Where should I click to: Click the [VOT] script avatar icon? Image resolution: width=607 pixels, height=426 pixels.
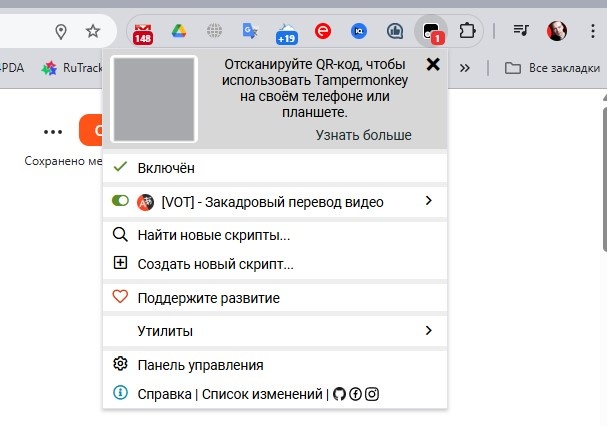click(145, 202)
